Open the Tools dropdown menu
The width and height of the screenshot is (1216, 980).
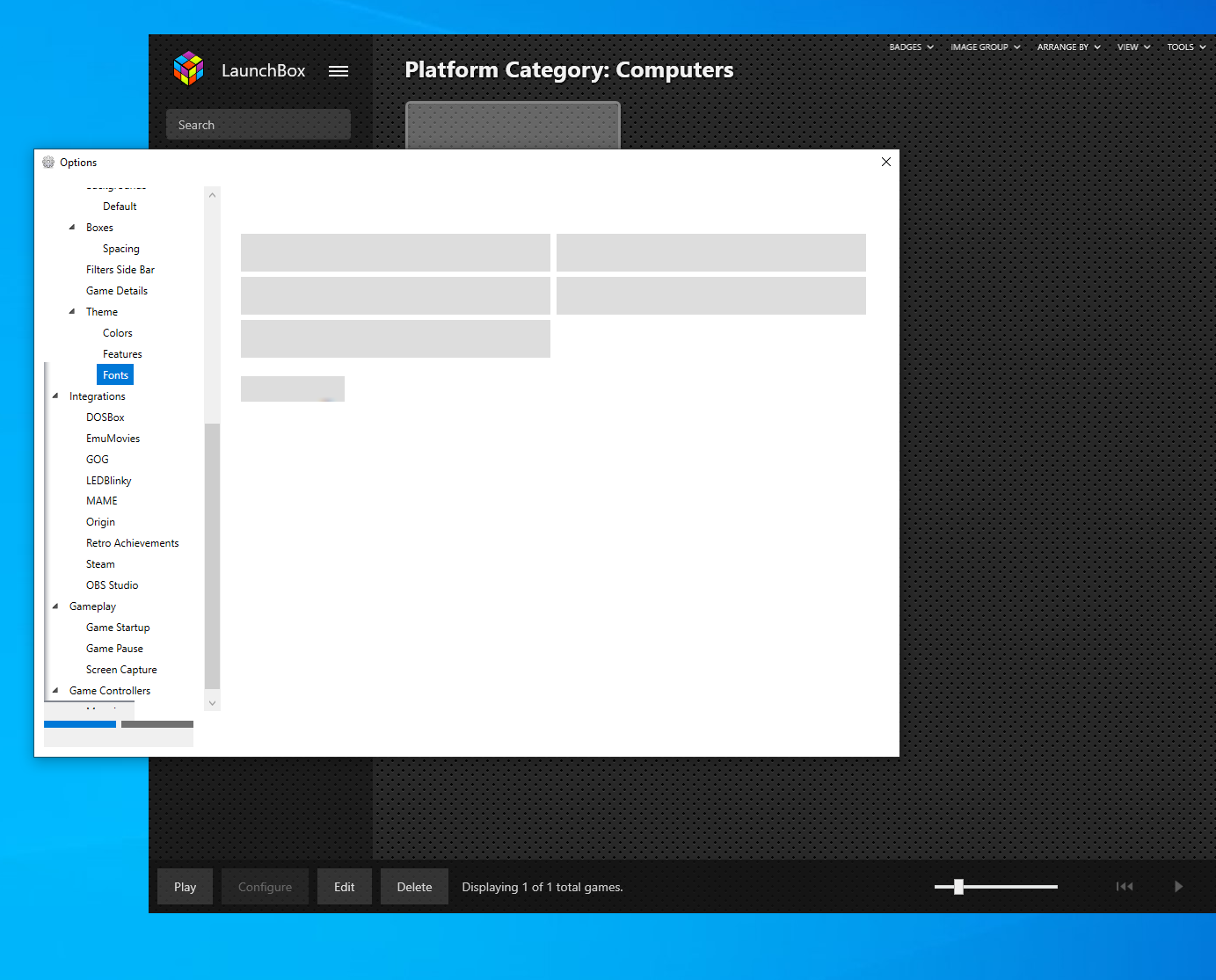(x=1187, y=47)
